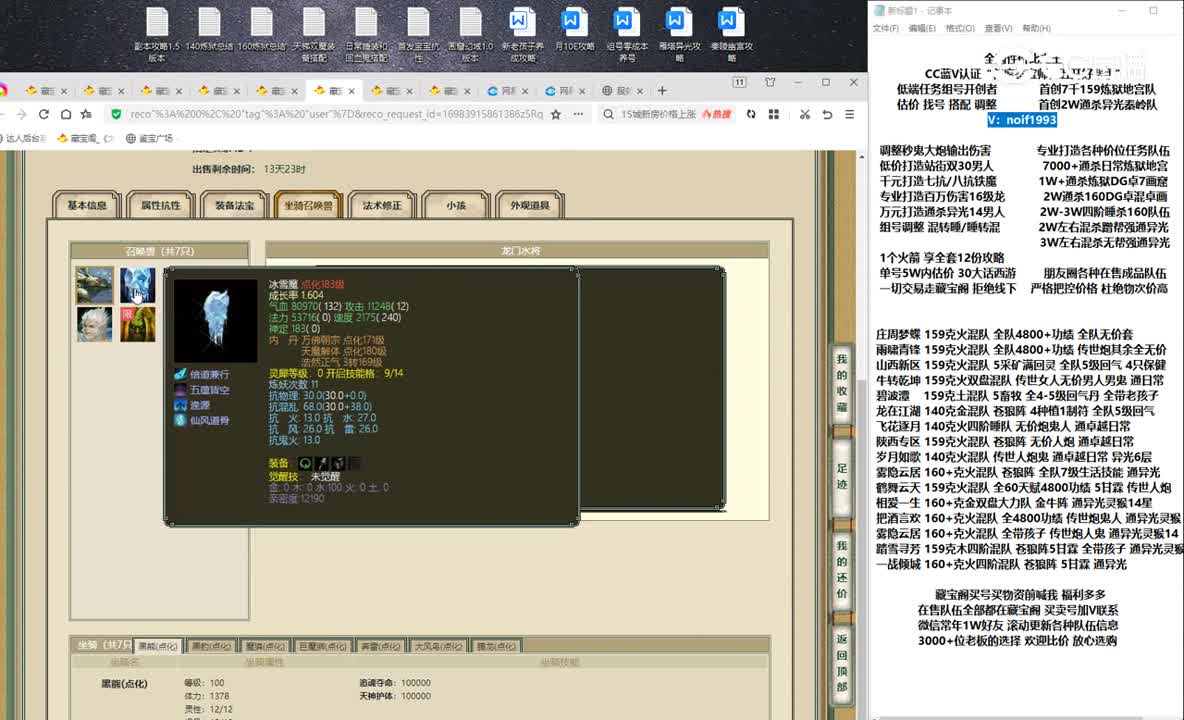Select the ice crystal summon beast thumbnail
Screen dimensions: 1184x720
(137, 285)
